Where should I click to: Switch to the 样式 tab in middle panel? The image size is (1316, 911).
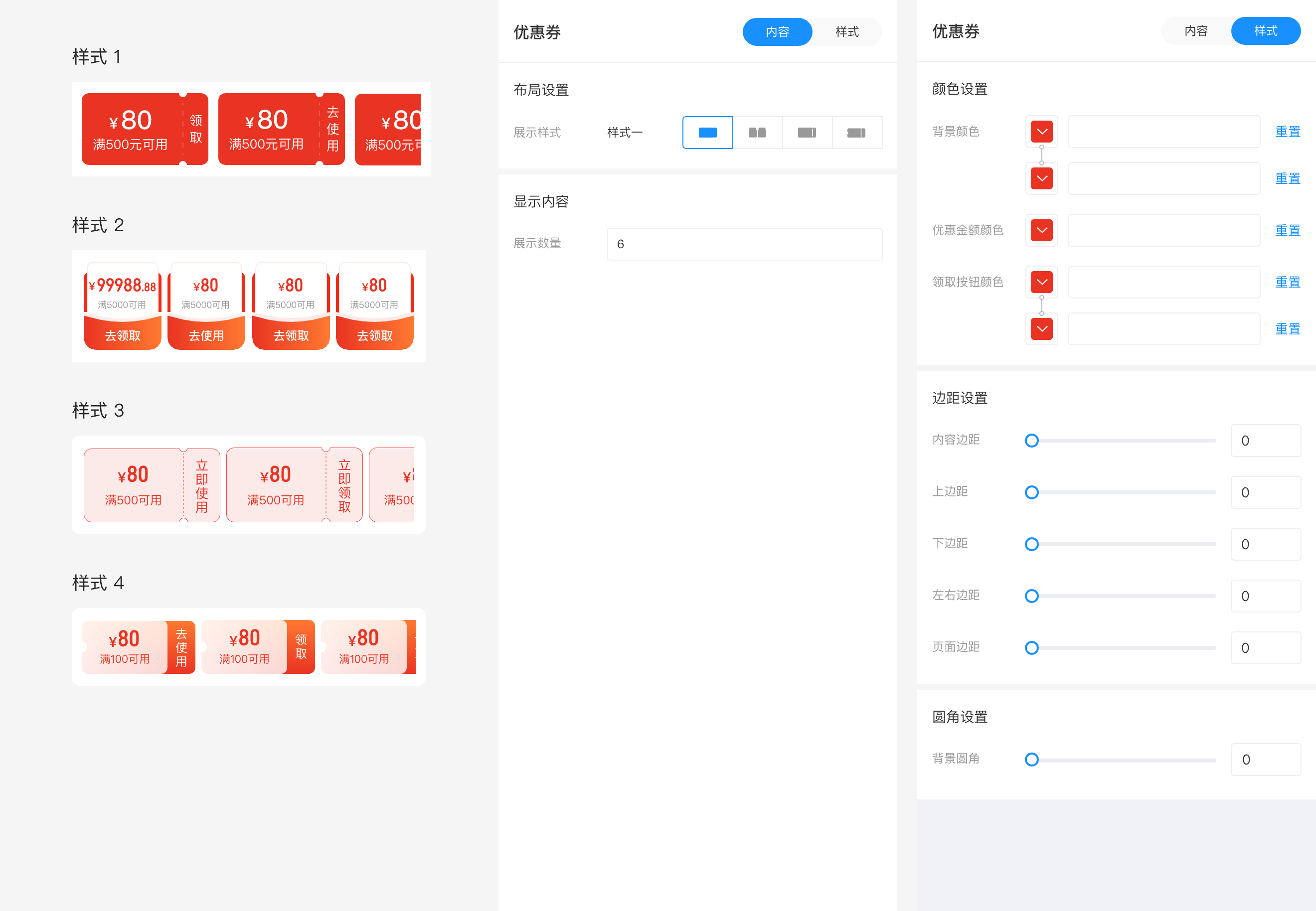pos(847,32)
